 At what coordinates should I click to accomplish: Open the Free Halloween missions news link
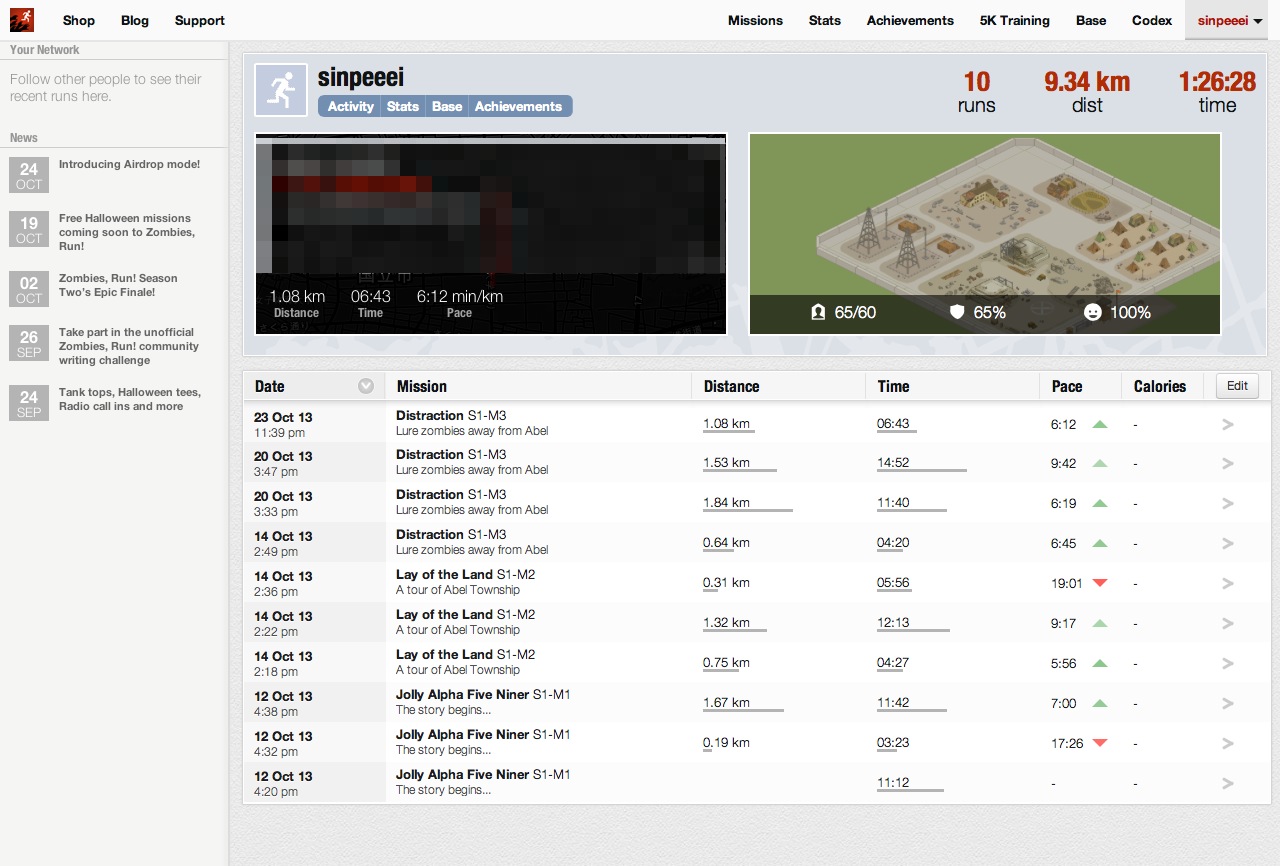pyautogui.click(x=127, y=232)
